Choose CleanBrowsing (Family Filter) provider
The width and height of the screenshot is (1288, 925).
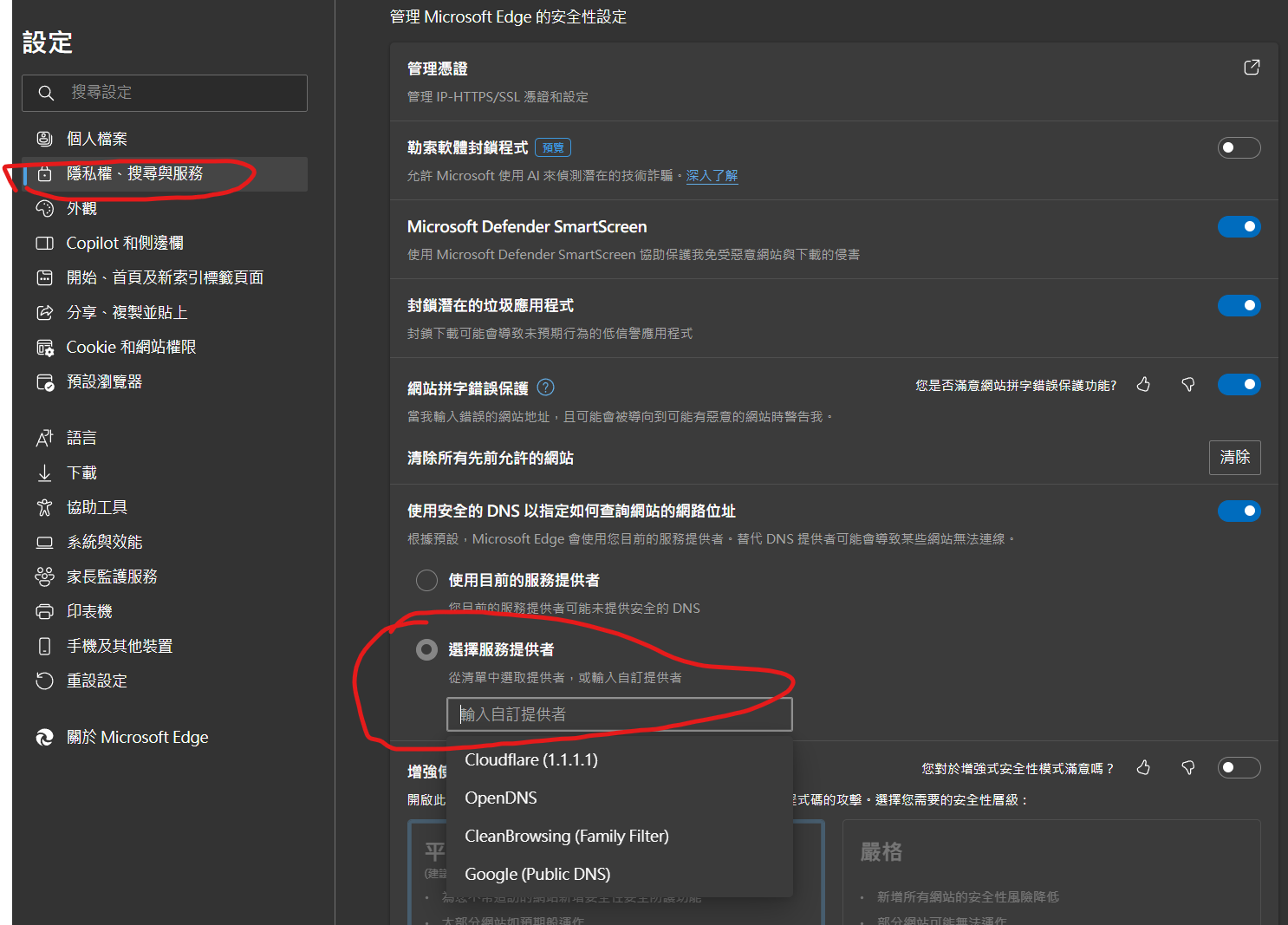tap(620, 837)
